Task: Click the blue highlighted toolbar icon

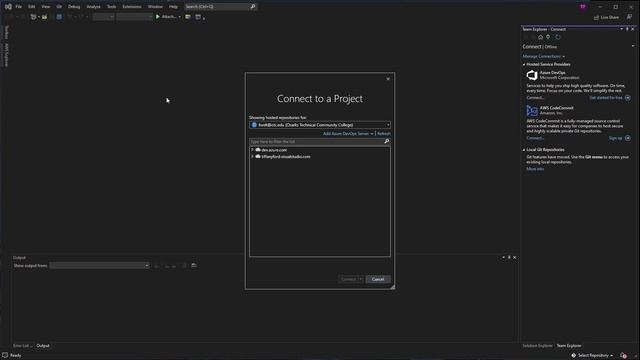Action: [x=59, y=17]
